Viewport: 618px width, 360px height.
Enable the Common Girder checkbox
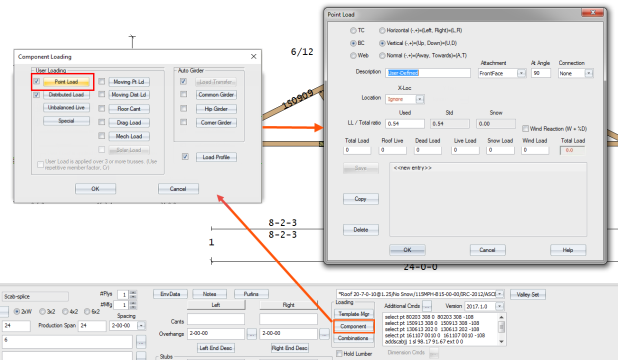184,95
